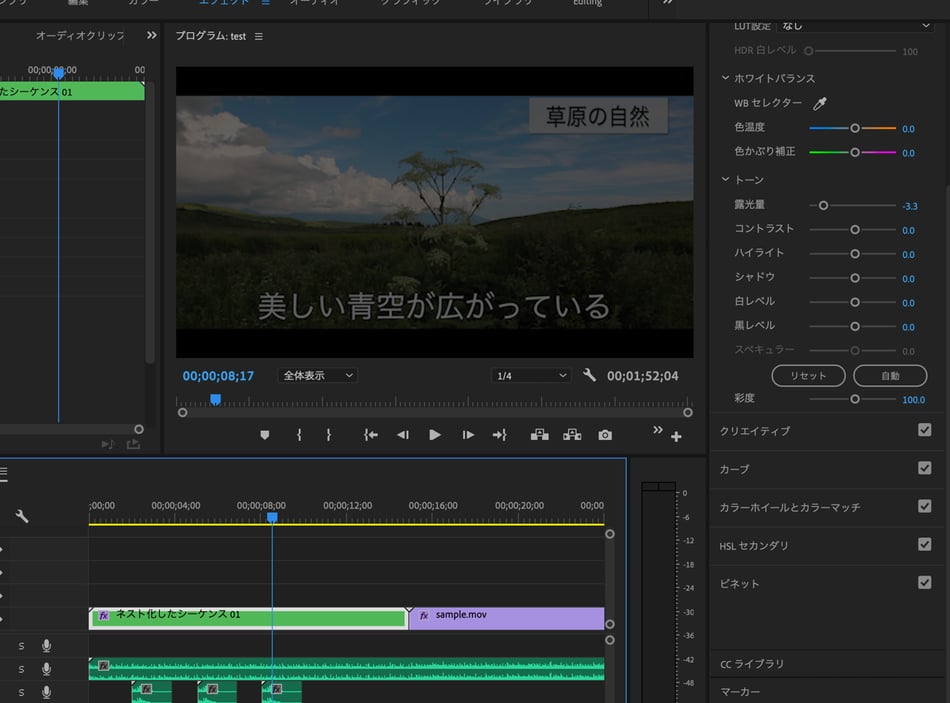
Task: Disable the クリエイティブ section checkbox
Action: (x=924, y=430)
